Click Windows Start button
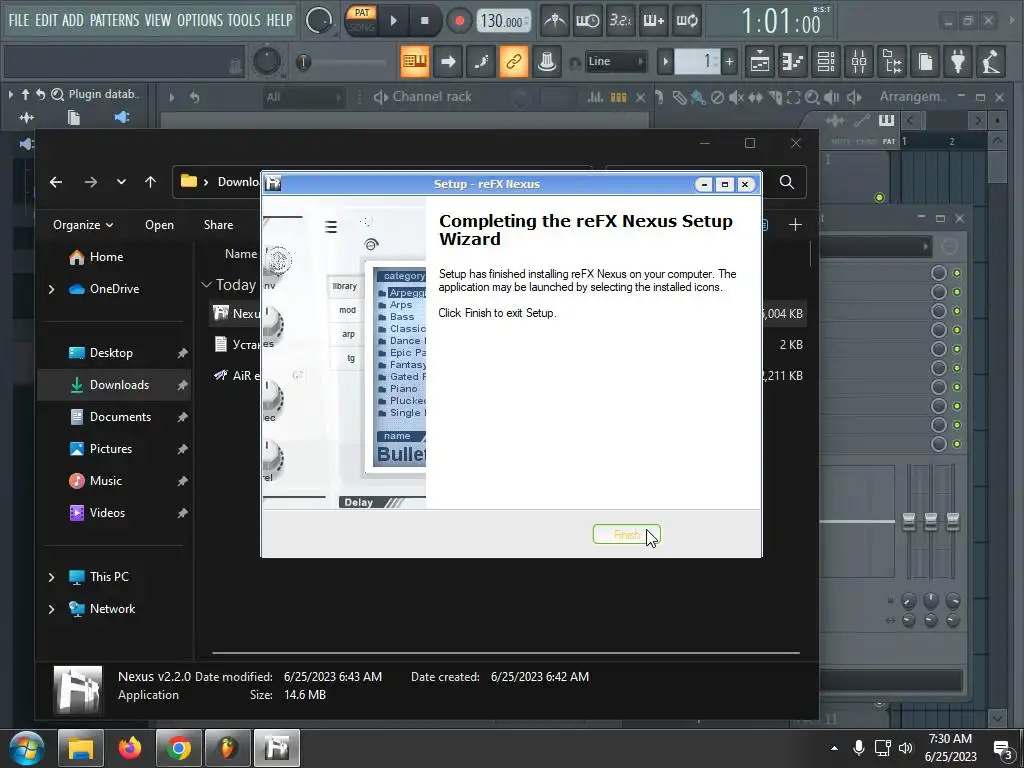 point(25,748)
